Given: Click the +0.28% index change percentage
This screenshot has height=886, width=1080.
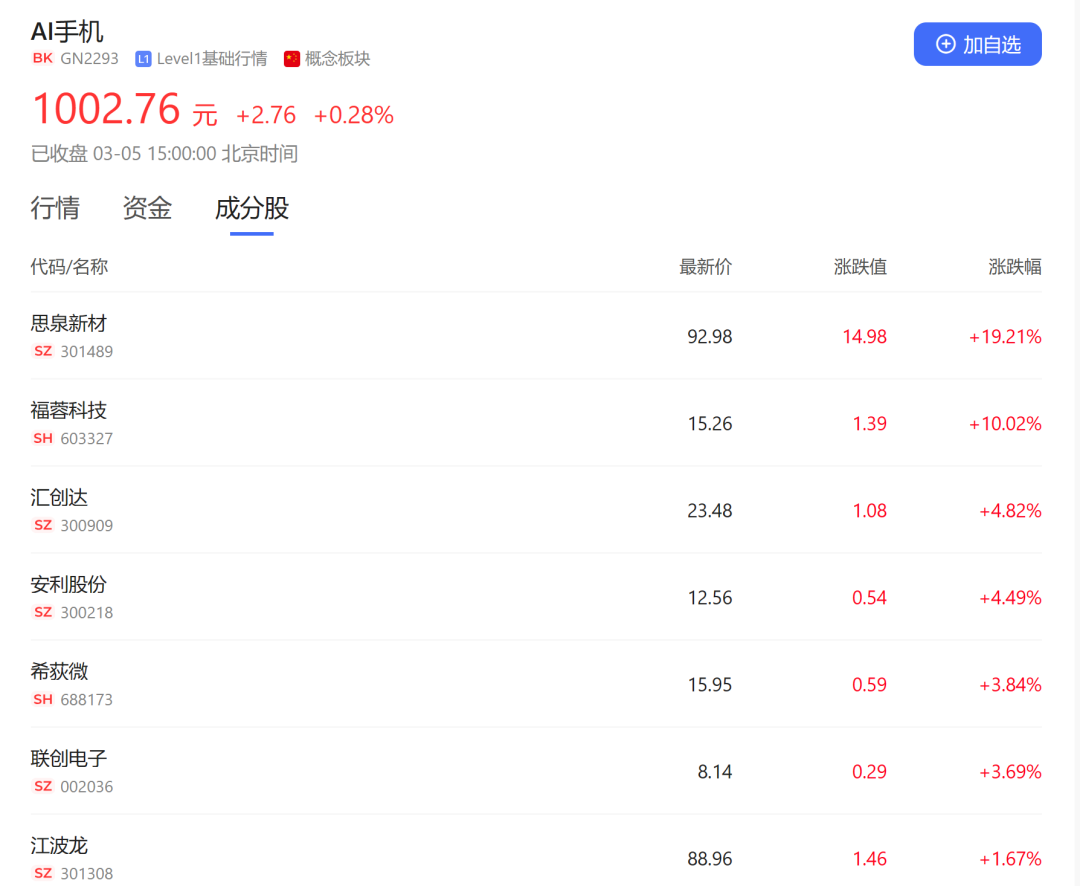Looking at the screenshot, I should point(354,114).
